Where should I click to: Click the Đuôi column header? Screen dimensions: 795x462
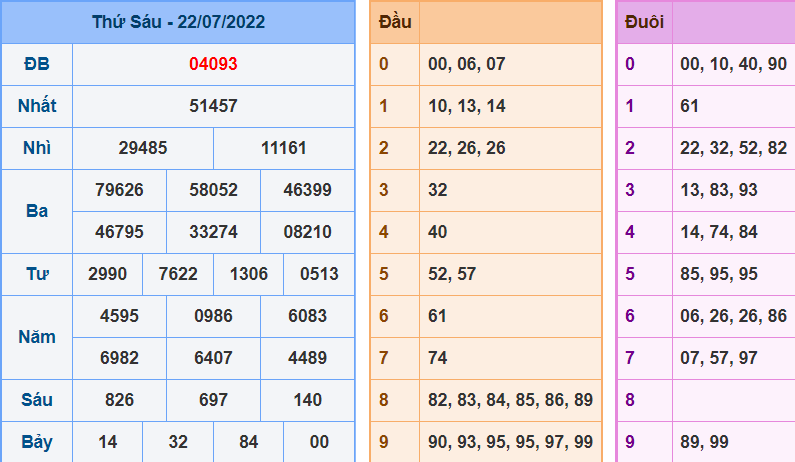(644, 22)
